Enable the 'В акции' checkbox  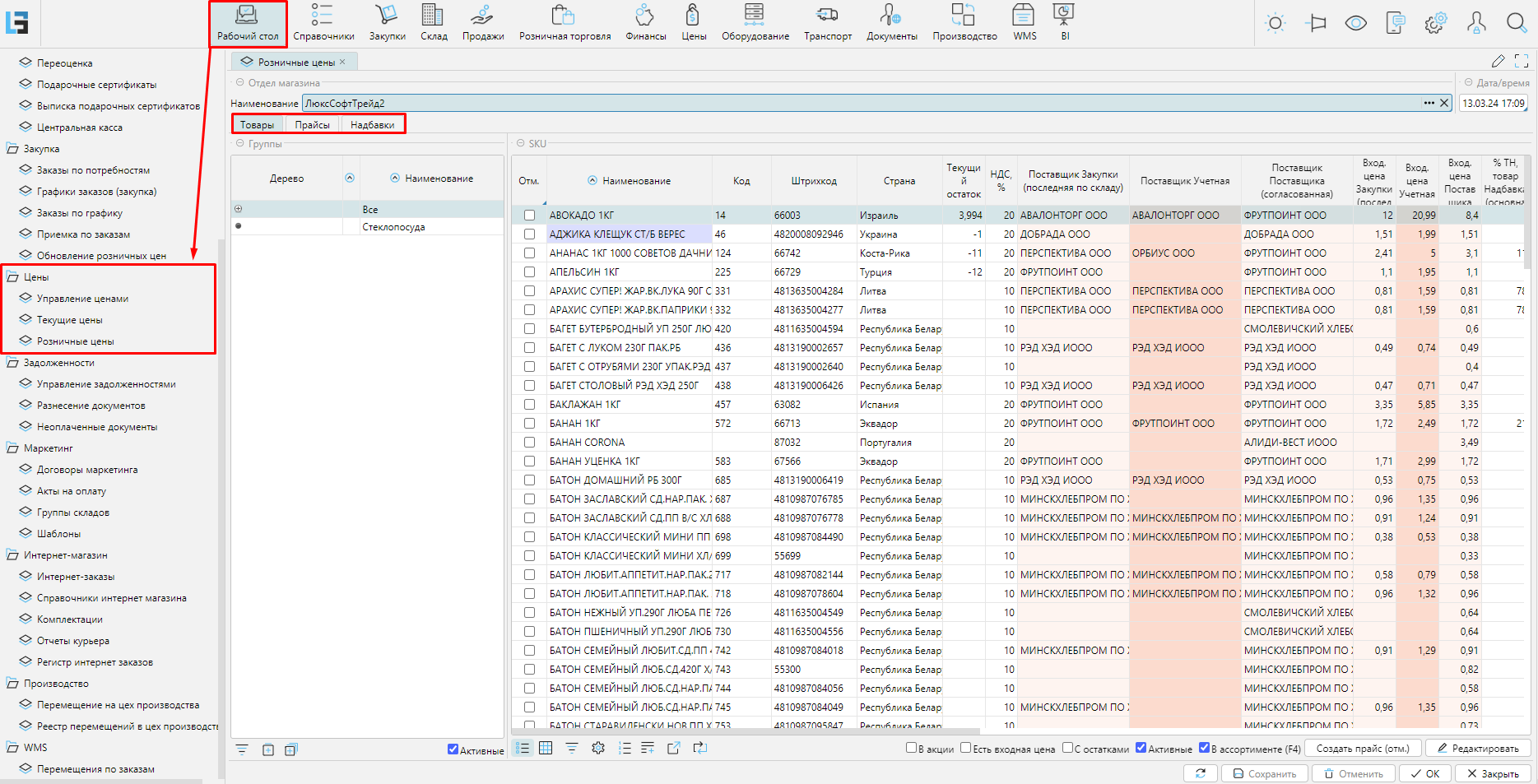(x=911, y=748)
